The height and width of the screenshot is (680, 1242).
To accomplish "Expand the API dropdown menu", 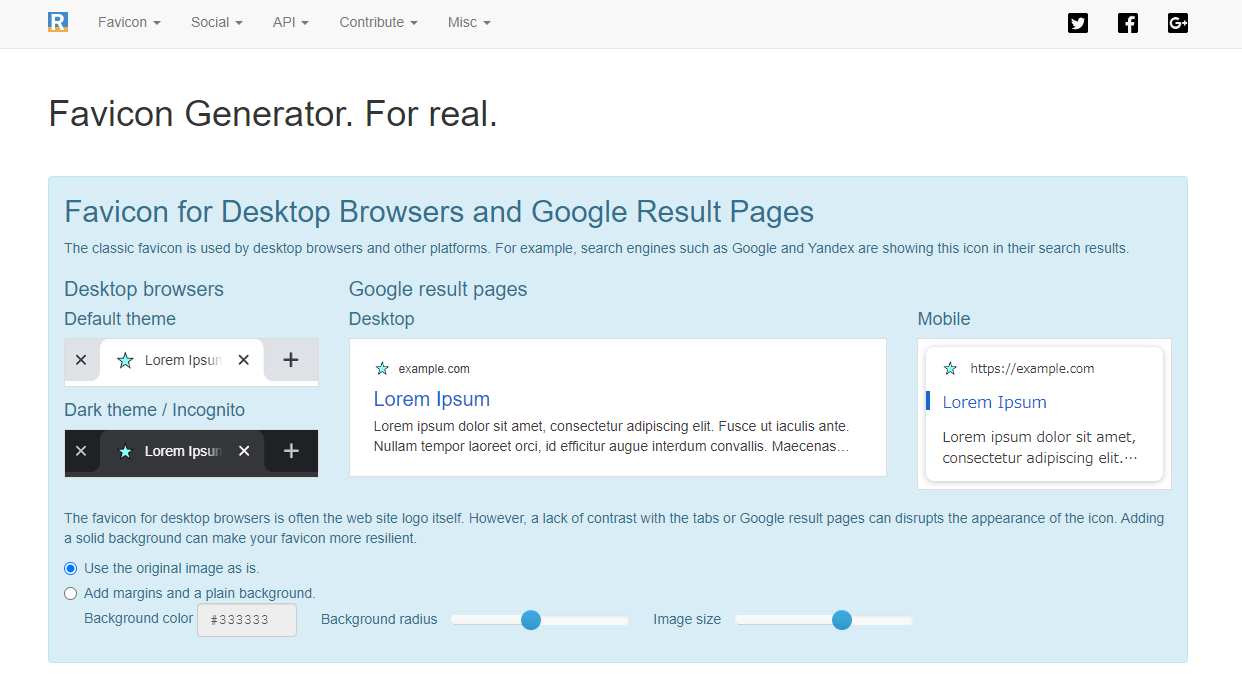I will 291,22.
